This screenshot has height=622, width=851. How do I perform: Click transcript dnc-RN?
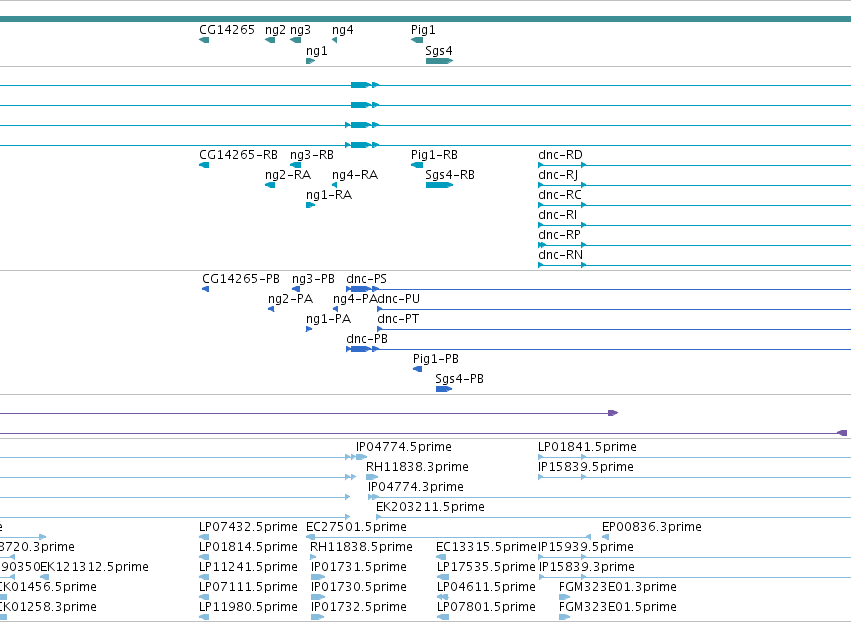pos(560,255)
